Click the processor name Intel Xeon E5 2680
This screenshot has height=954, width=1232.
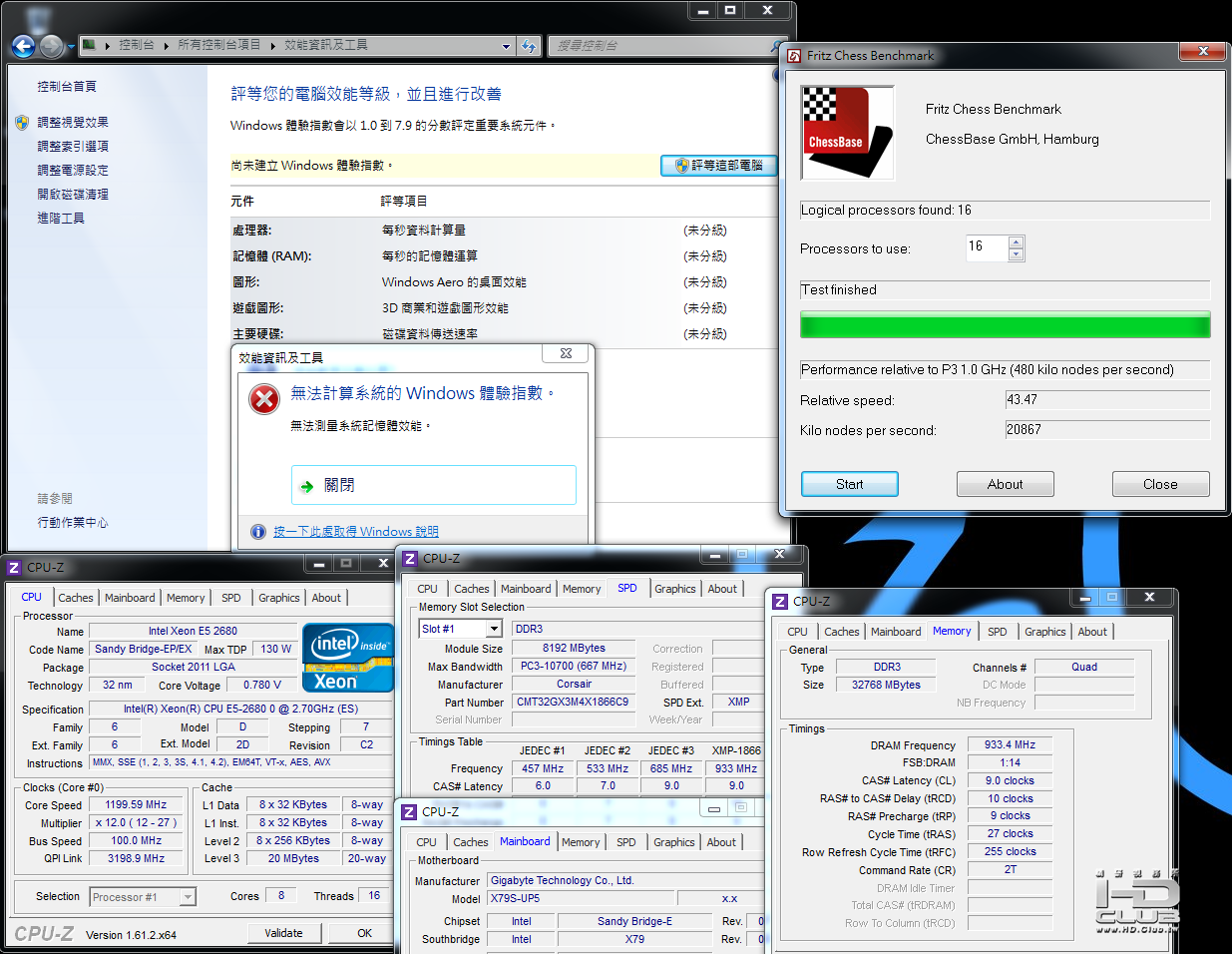(193, 632)
